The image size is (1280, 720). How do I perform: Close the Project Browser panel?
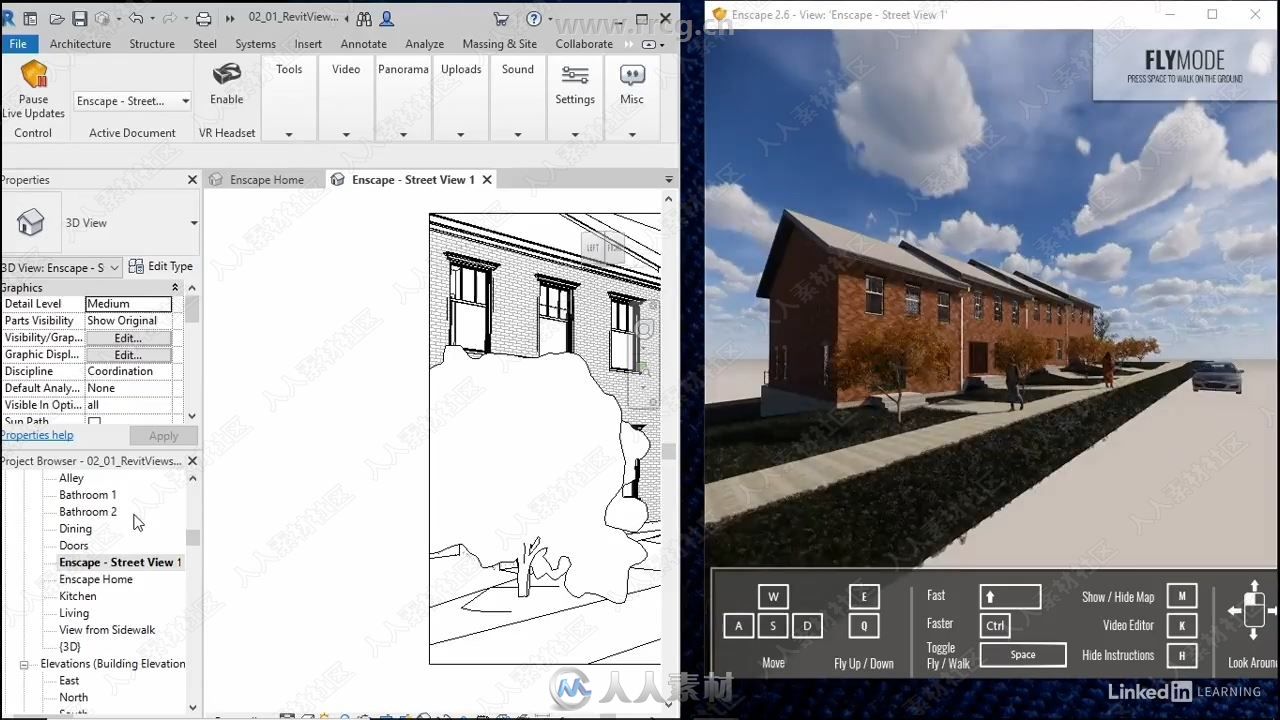coord(192,461)
